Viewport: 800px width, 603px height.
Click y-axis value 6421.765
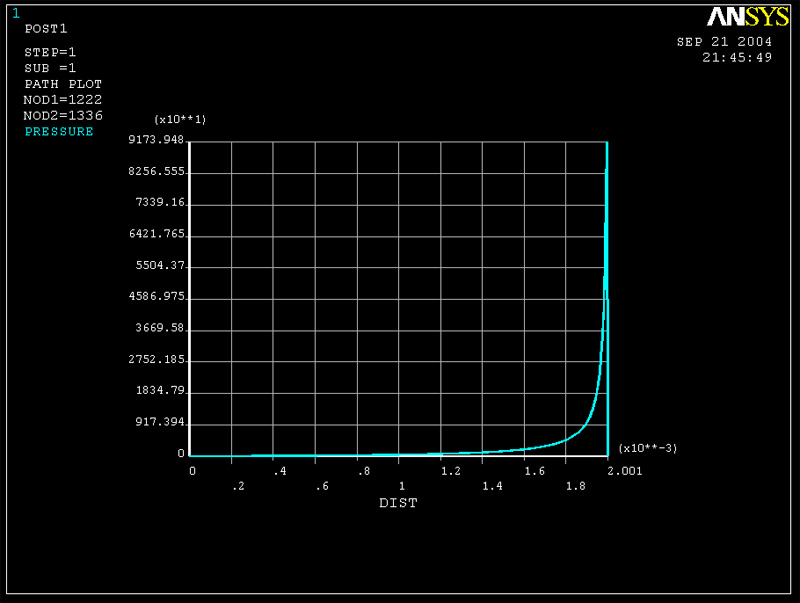click(157, 234)
